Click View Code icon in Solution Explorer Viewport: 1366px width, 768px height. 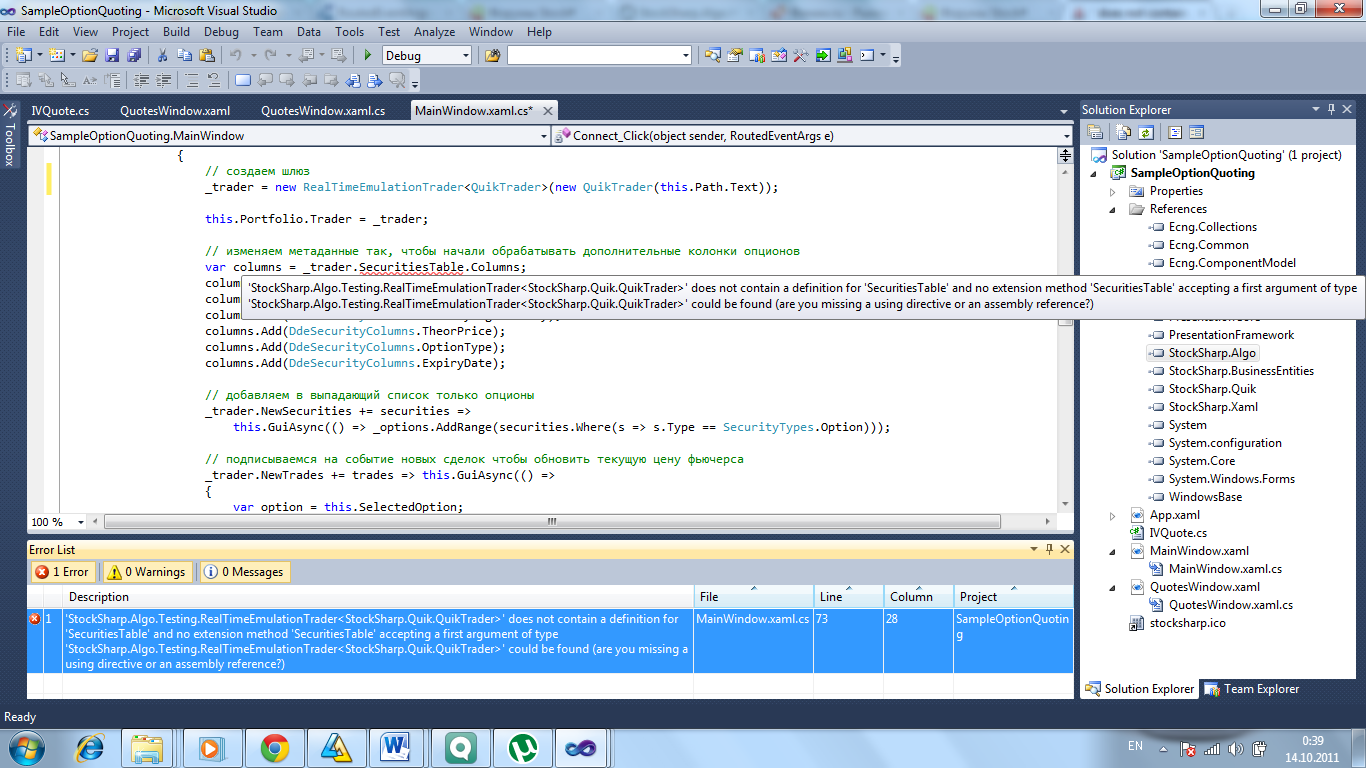[1175, 132]
